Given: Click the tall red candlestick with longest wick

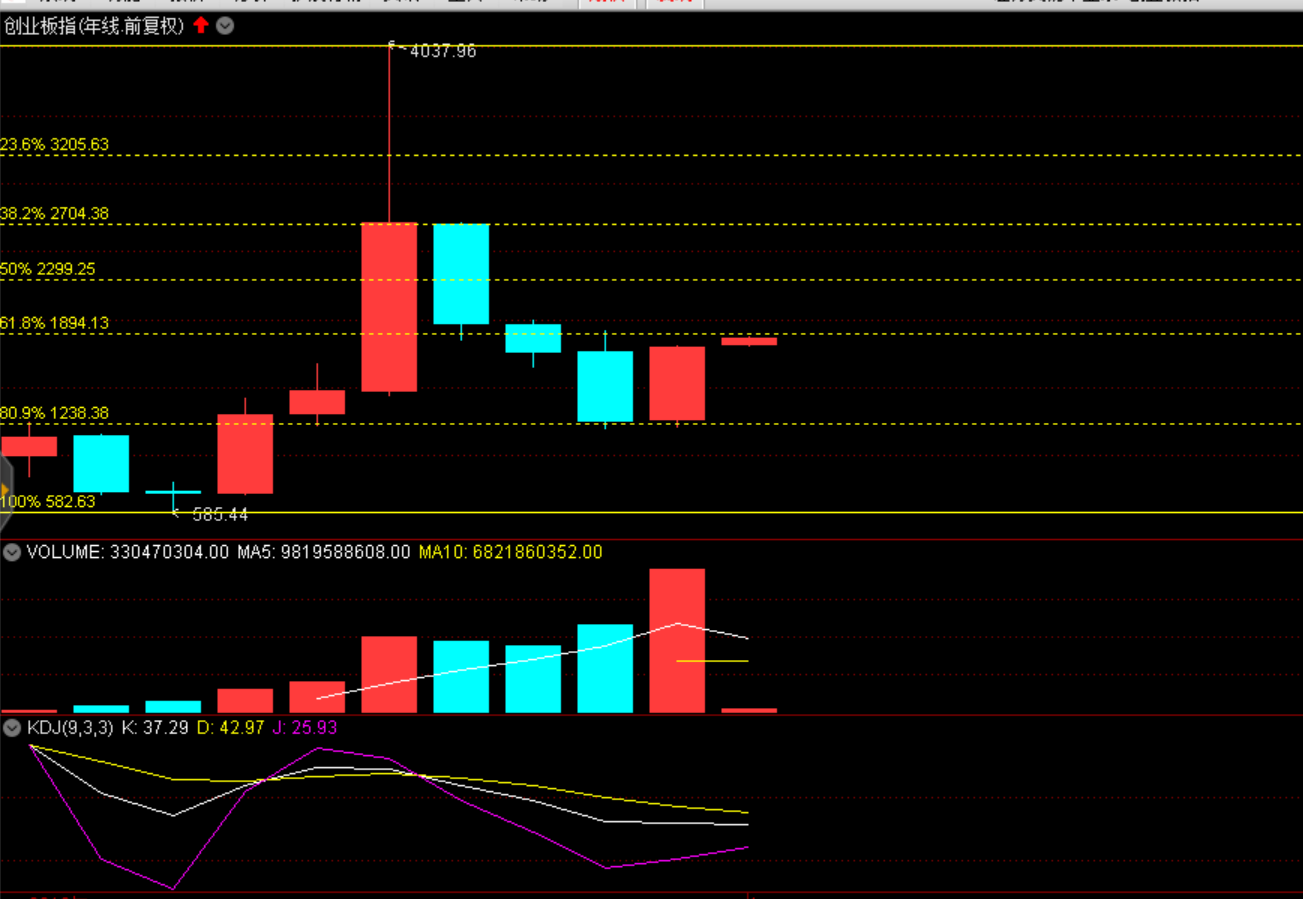Looking at the screenshot, I should 389,306.
